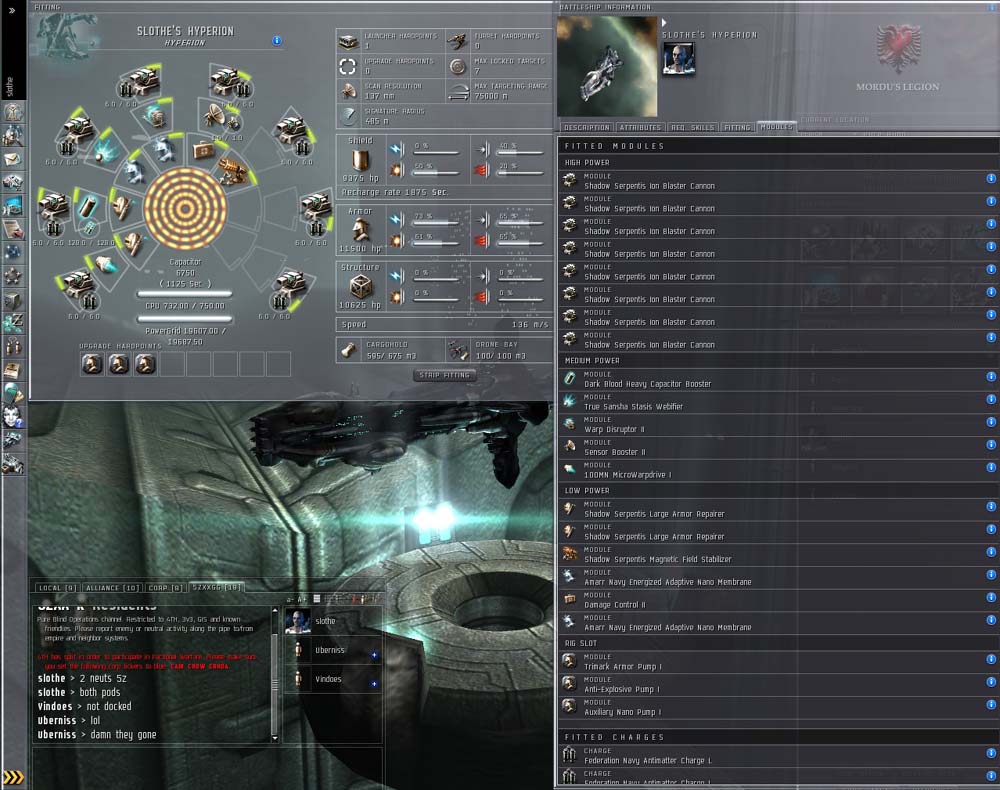Click the Hyperion ship preview thumbnail
Screen dimensions: 1000x790
(607, 66)
